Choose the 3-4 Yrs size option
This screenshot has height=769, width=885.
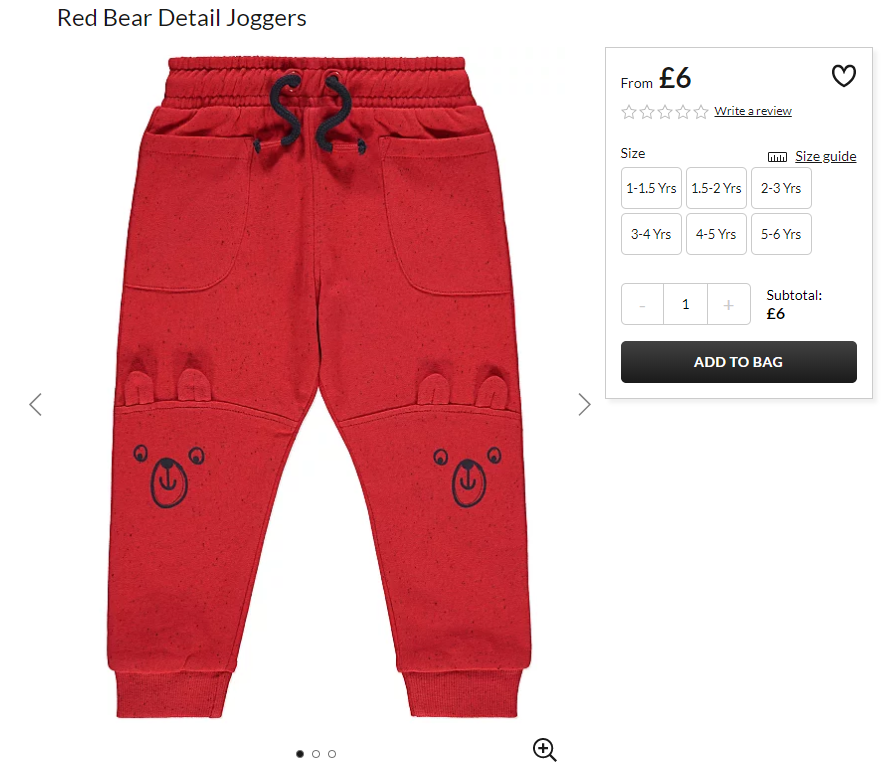coord(651,234)
